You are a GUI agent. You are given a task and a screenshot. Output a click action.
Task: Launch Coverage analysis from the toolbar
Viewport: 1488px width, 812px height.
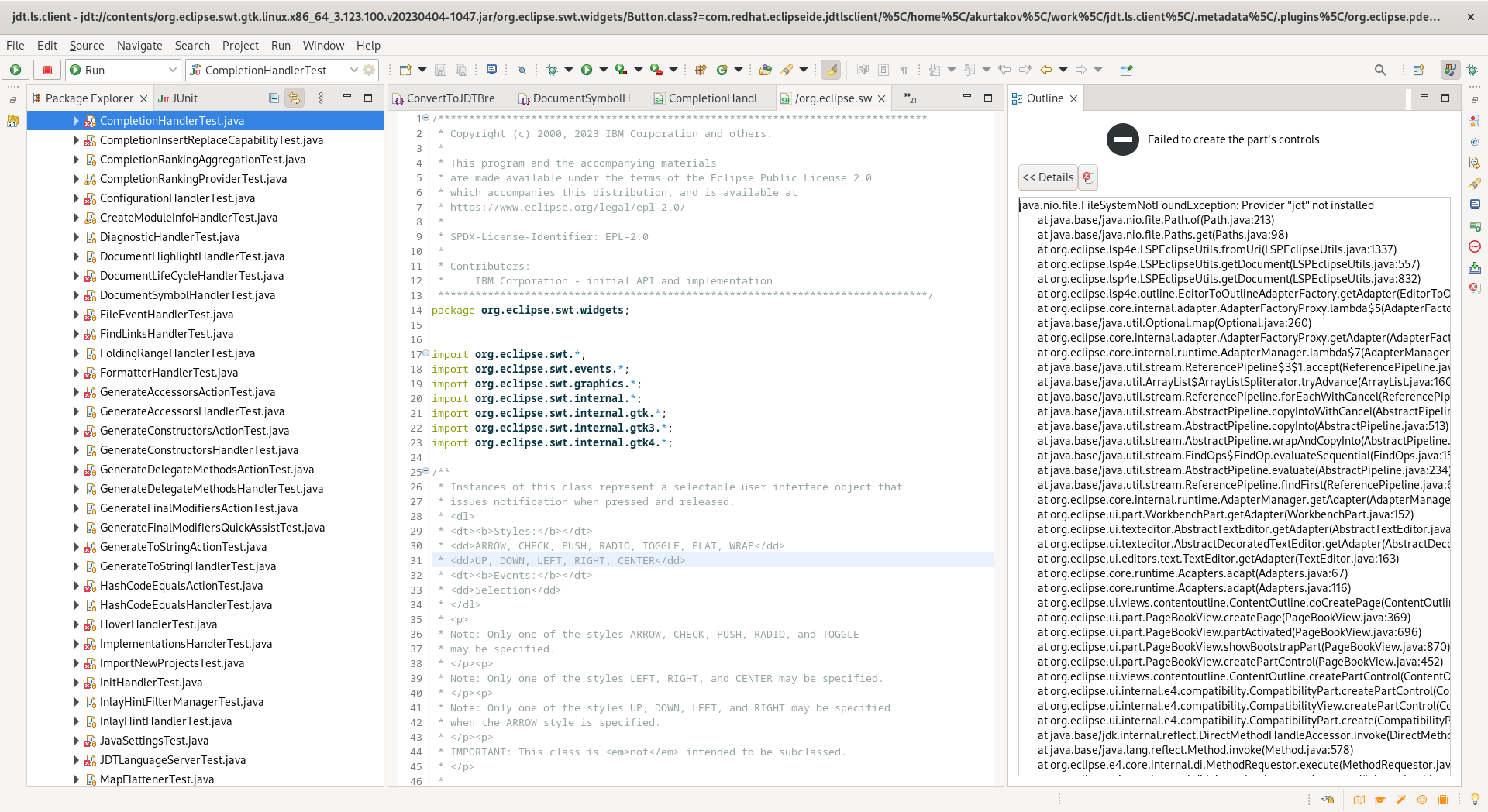click(621, 70)
